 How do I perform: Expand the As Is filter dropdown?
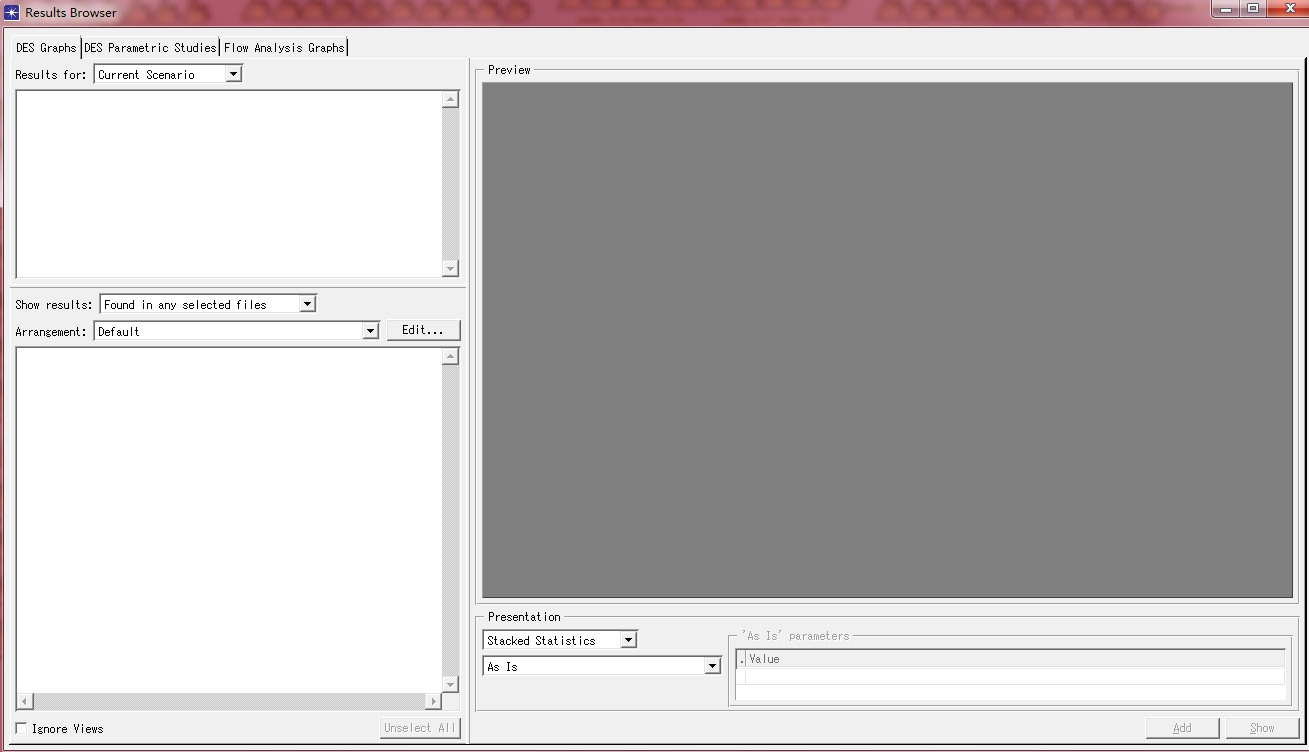(602, 666)
